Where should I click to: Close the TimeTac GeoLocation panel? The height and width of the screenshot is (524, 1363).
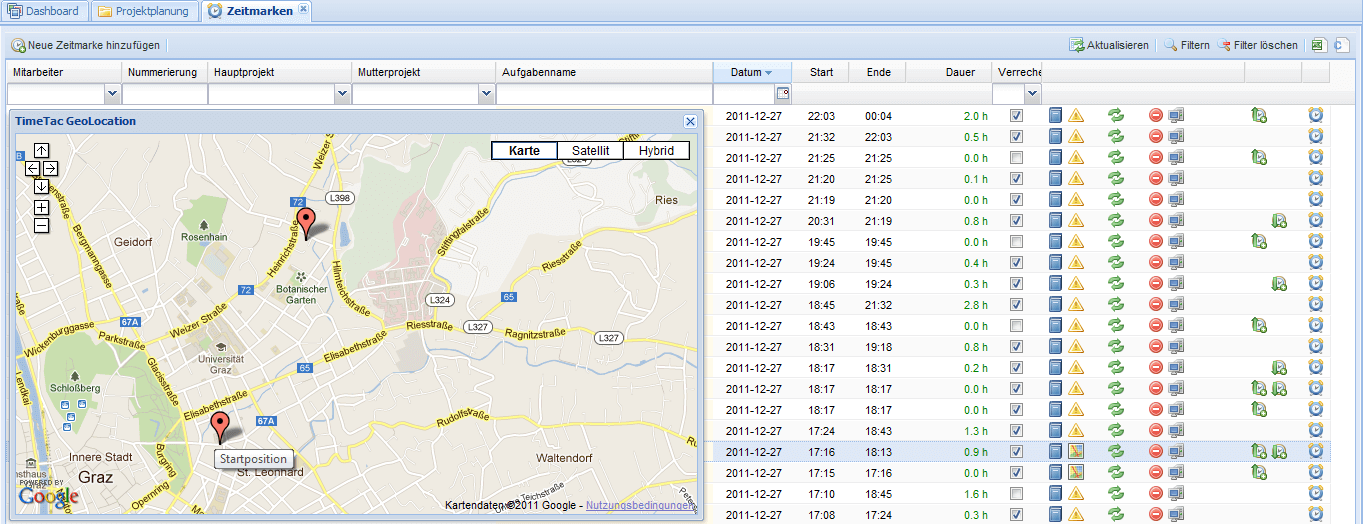(690, 121)
